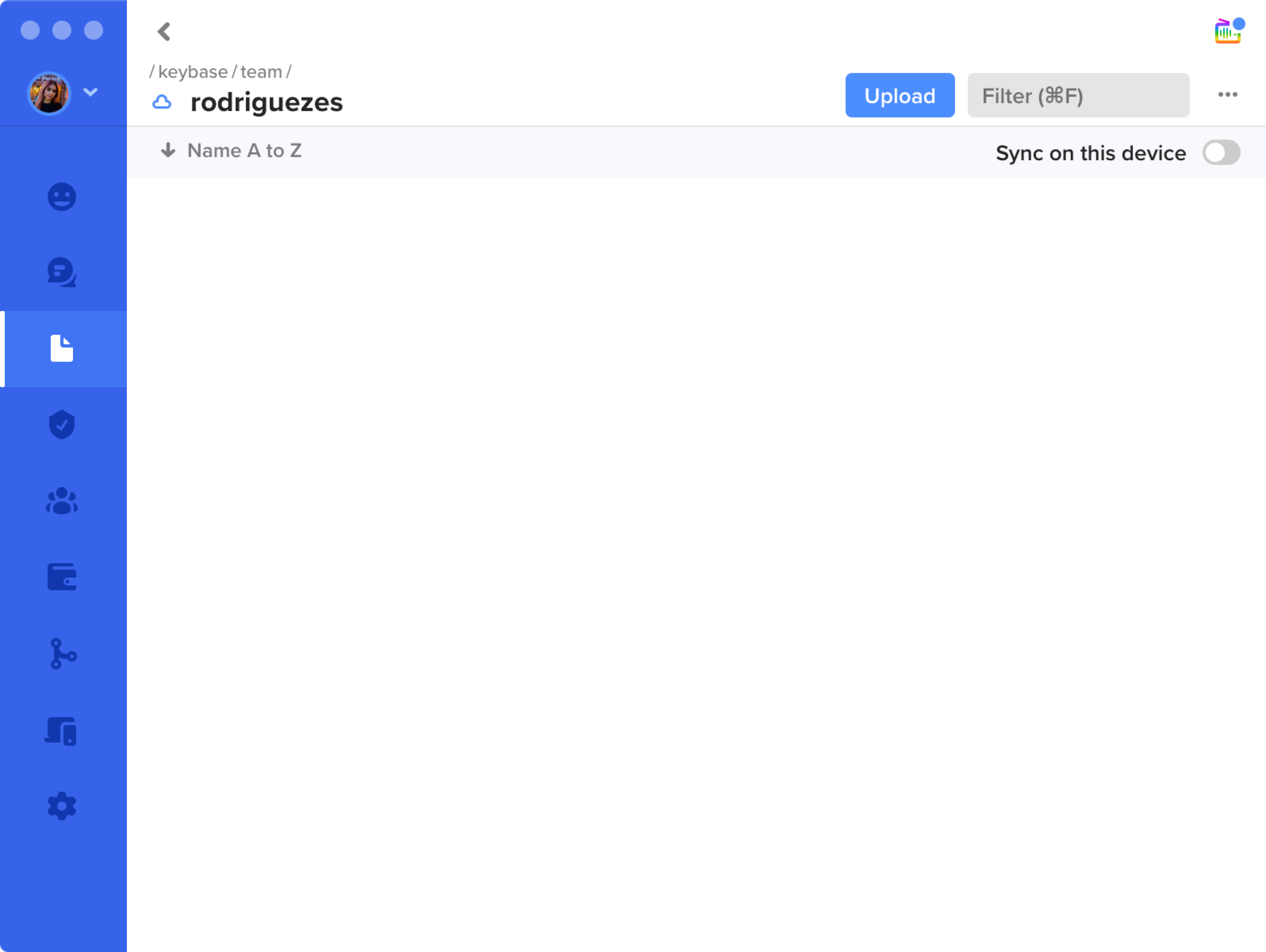The image size is (1266, 952).
Task: Open the Wallet icon in the sidebar
Action: (x=62, y=578)
